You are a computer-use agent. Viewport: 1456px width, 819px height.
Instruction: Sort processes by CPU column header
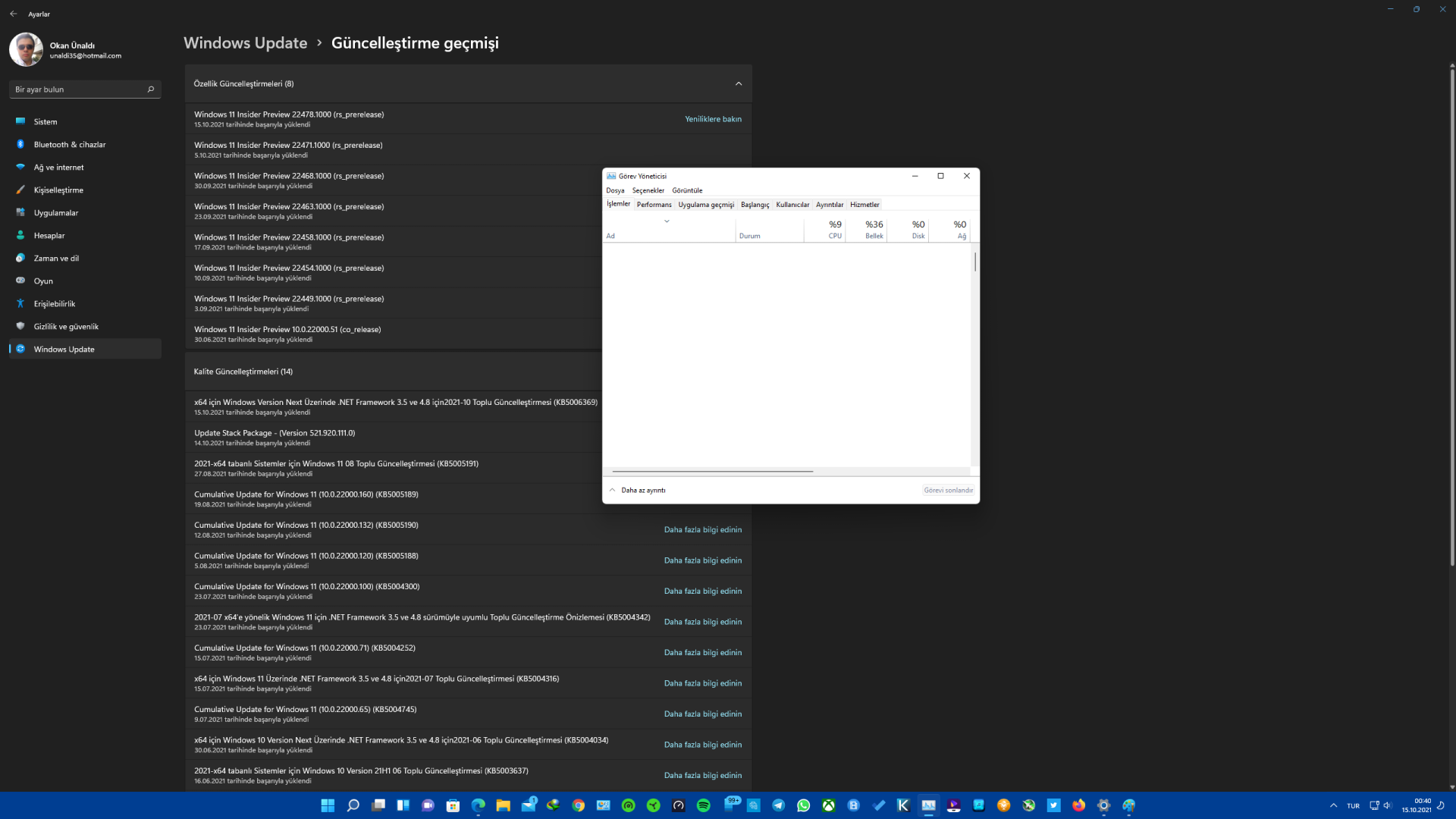tap(833, 229)
